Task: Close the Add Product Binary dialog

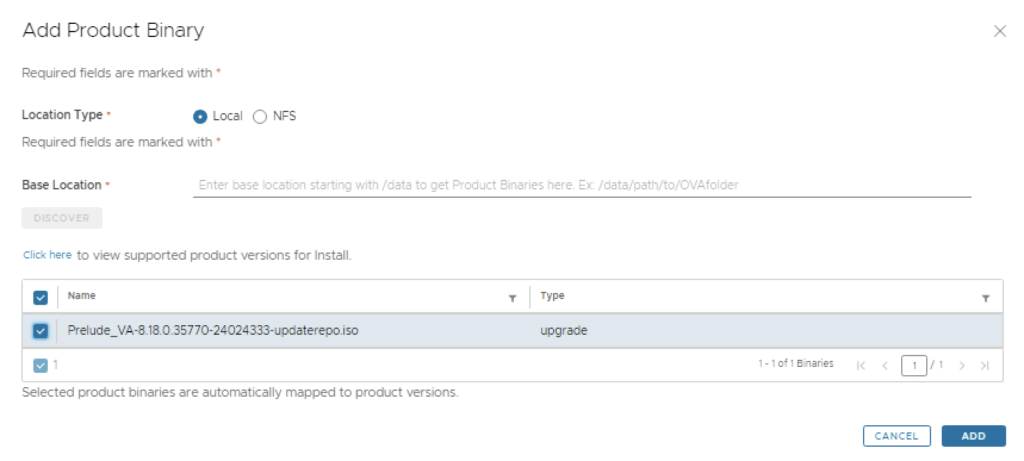Action: click(x=999, y=31)
